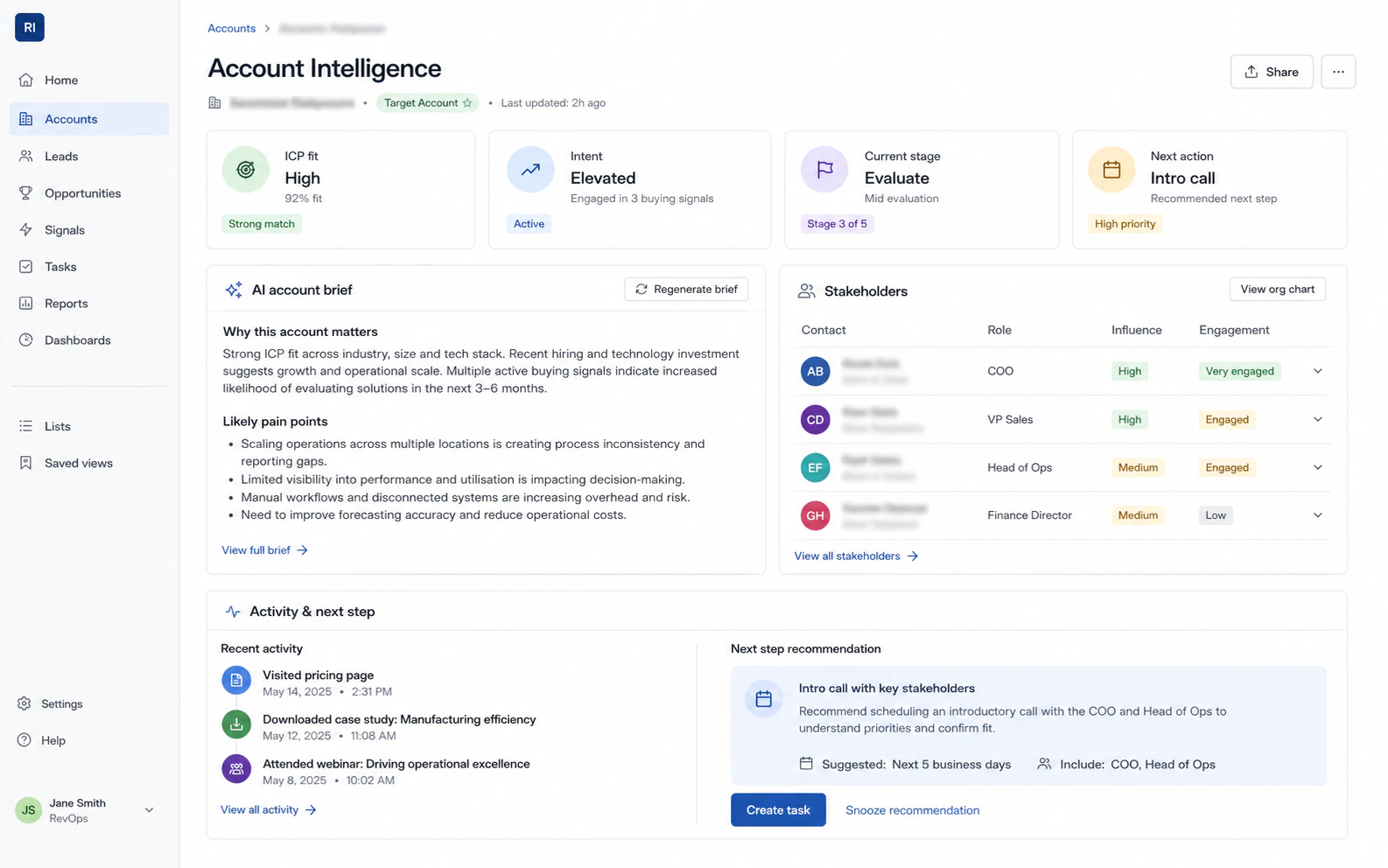1388x868 pixels.
Task: Click the AI account brief sparkle icon
Action: (234, 290)
